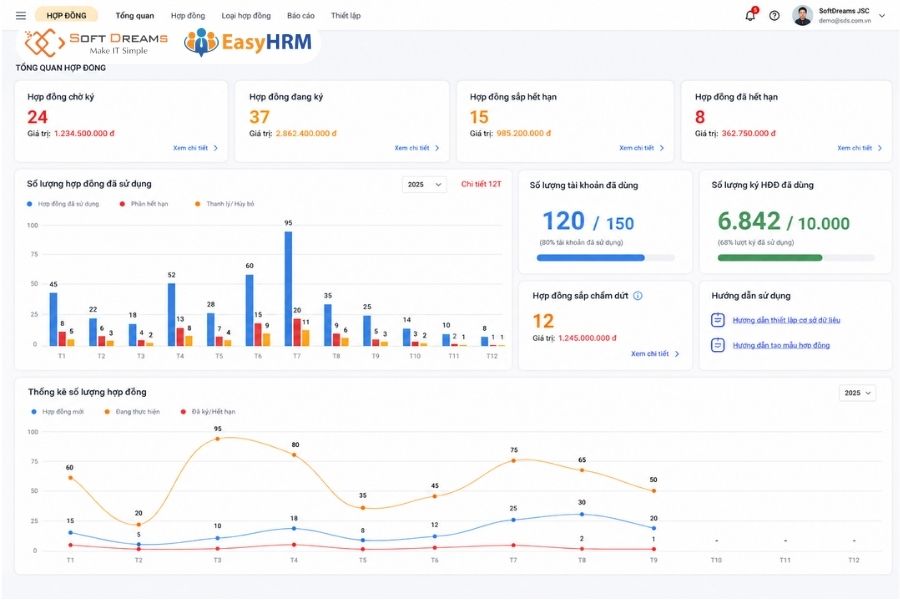This screenshot has height=600, width=900.
Task: Toggle Đang thực hiện legend series
Action: tap(132, 412)
